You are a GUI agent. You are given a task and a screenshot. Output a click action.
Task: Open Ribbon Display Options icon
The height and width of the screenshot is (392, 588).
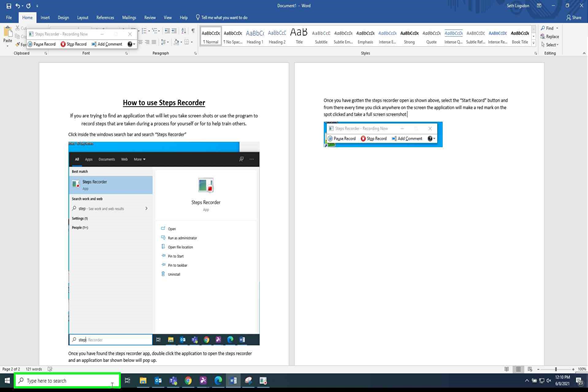(539, 6)
